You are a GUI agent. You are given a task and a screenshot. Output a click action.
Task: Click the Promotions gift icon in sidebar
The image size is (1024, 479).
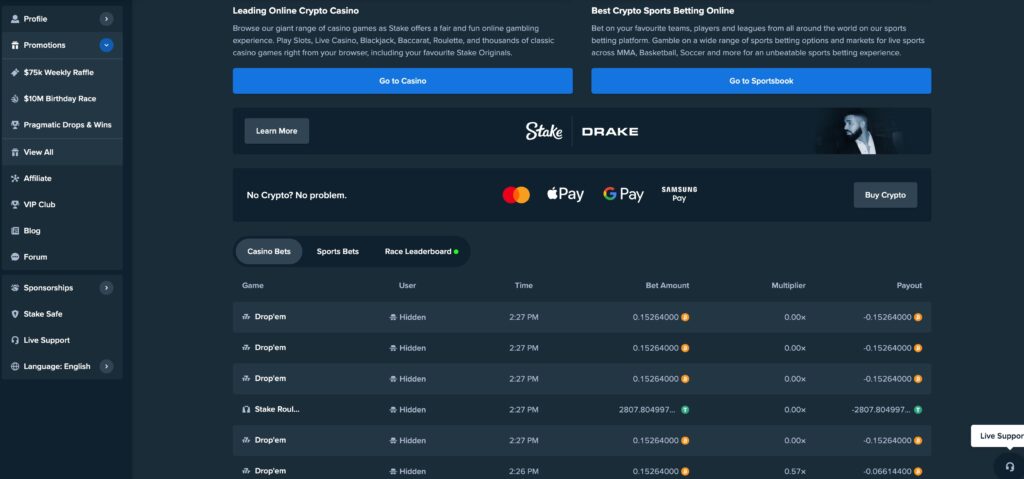(15, 45)
